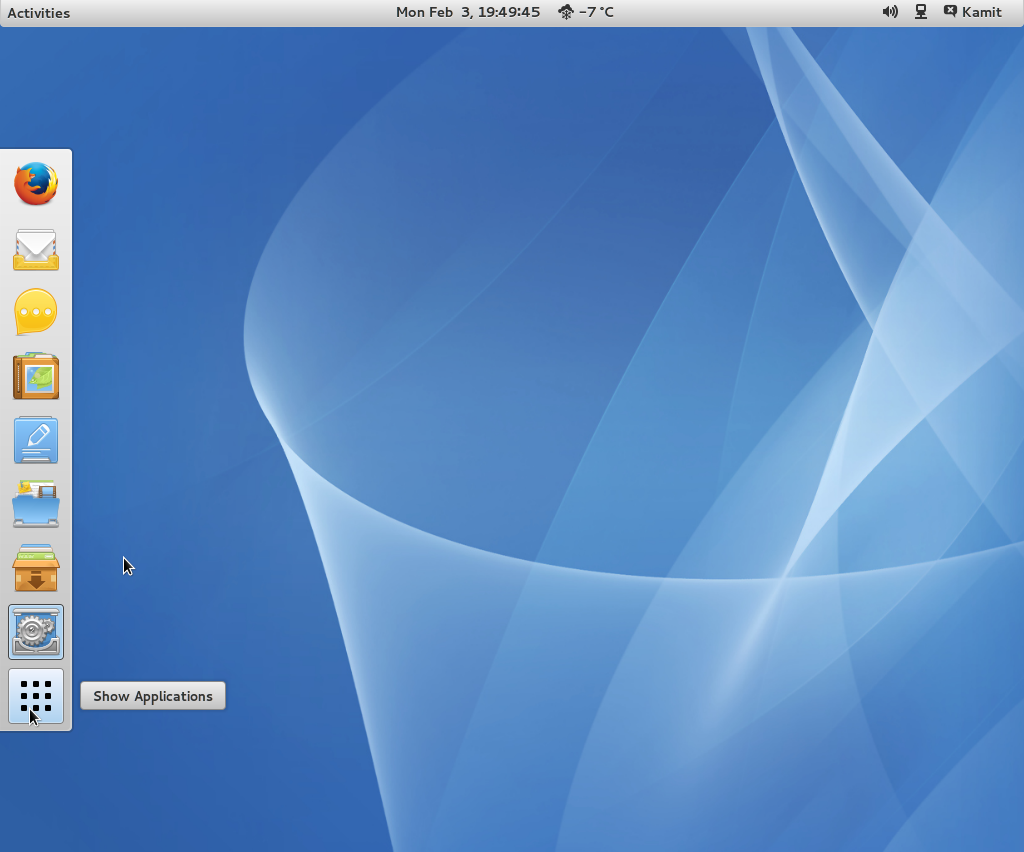Open the Files file manager icon

tap(36, 504)
